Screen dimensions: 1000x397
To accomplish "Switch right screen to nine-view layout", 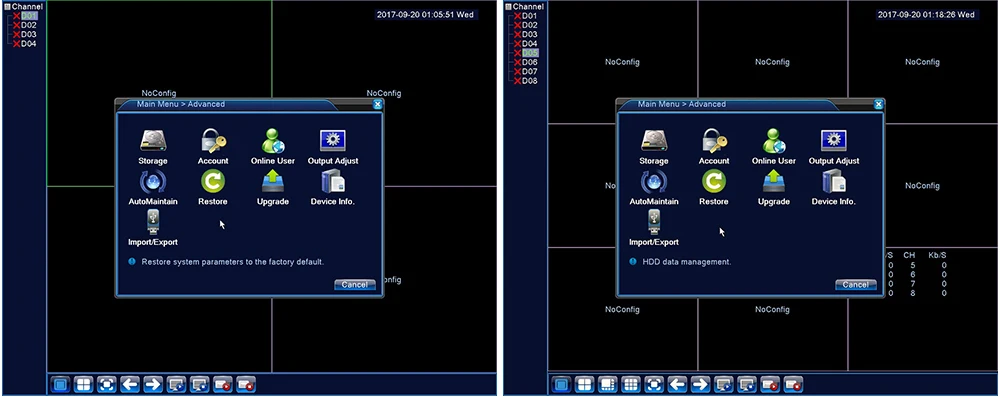I will [631, 384].
